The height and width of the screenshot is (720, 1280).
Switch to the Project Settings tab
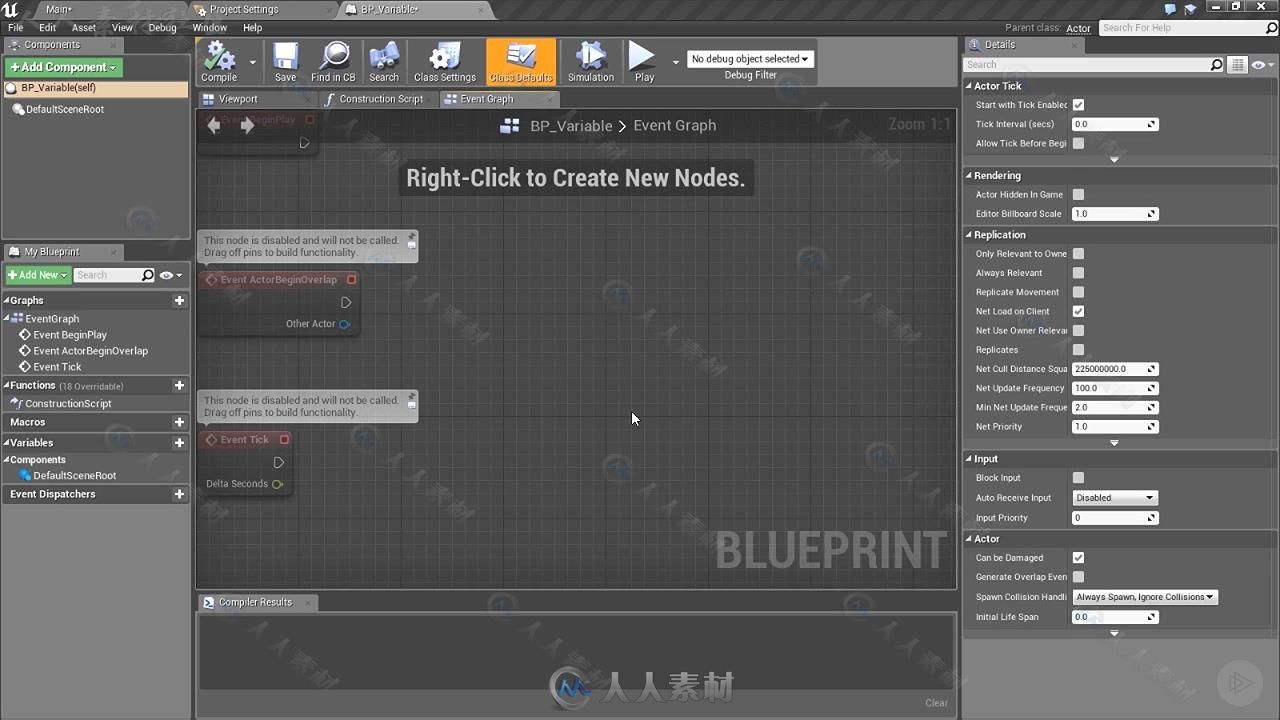(243, 9)
